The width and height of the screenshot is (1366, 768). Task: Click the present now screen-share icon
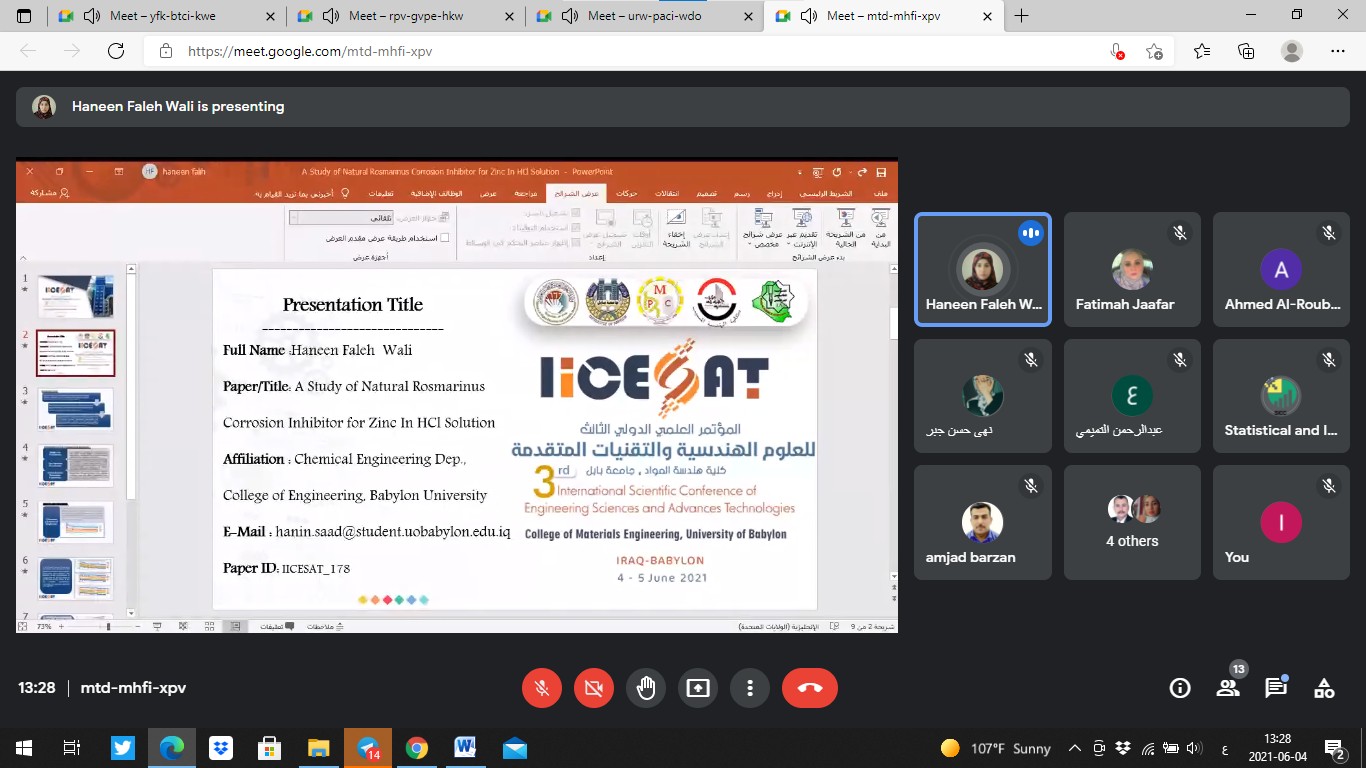[x=698, y=688]
